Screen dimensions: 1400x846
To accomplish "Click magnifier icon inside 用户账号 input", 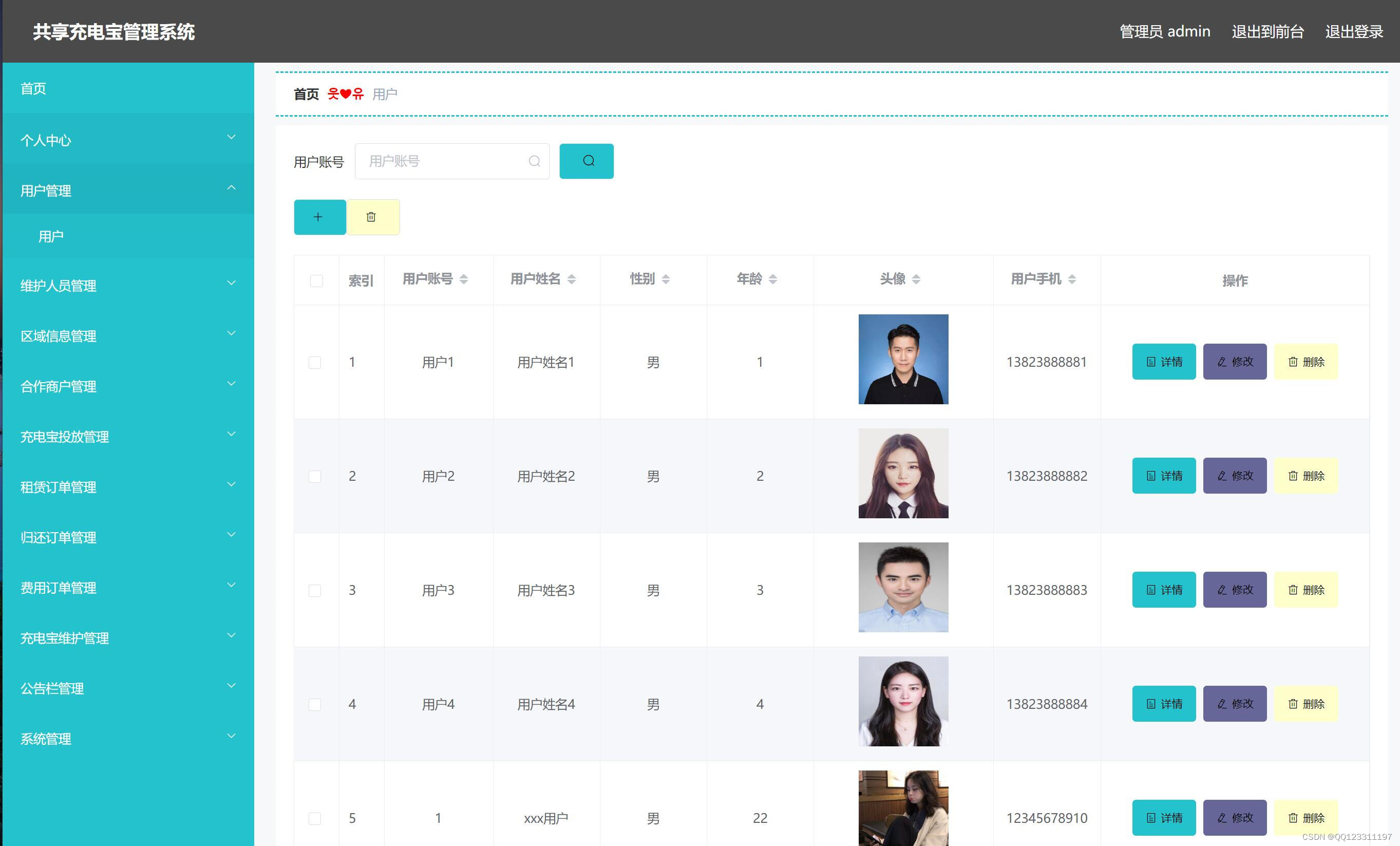I will [534, 161].
